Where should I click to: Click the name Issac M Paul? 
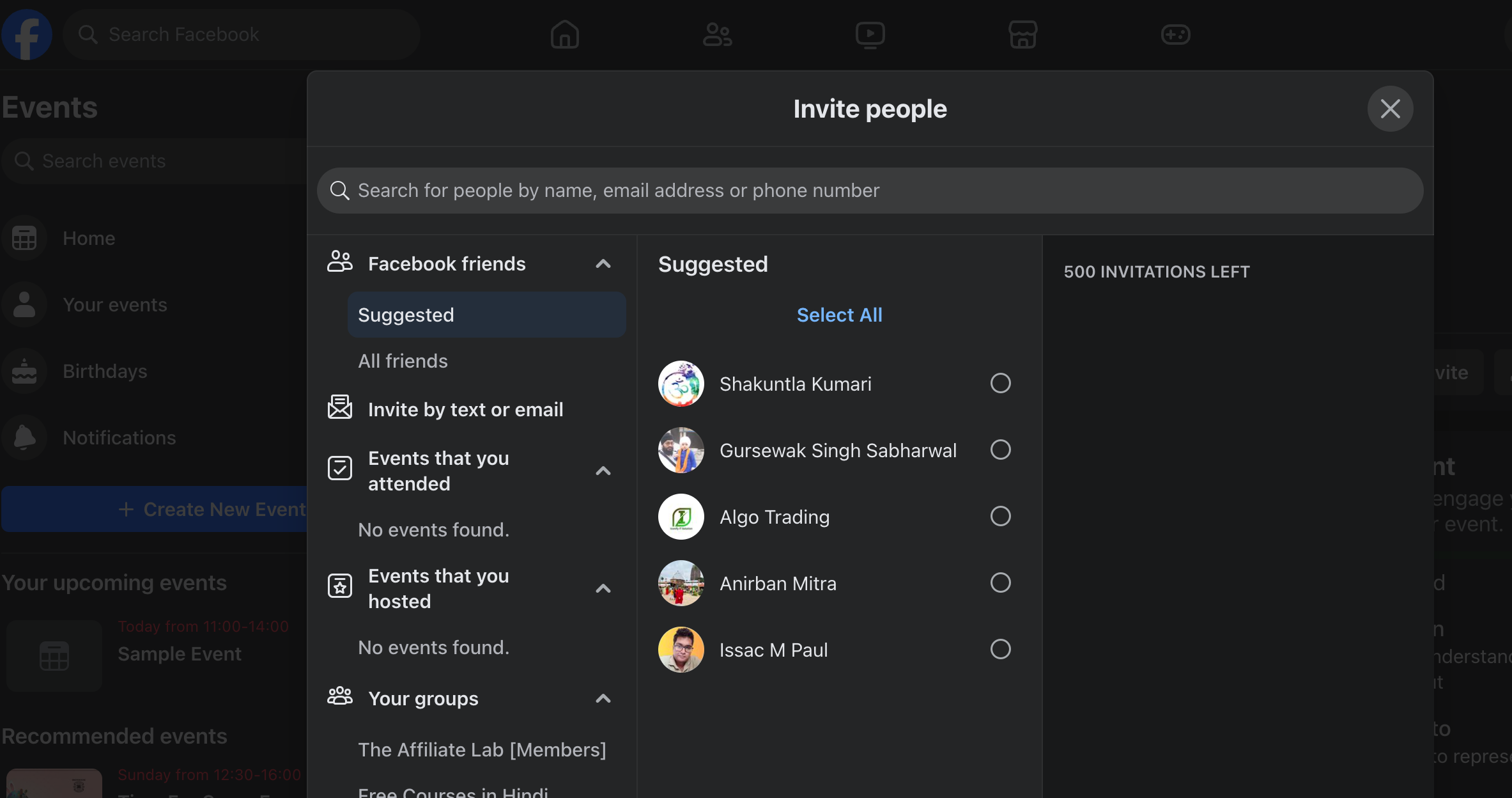coord(773,650)
